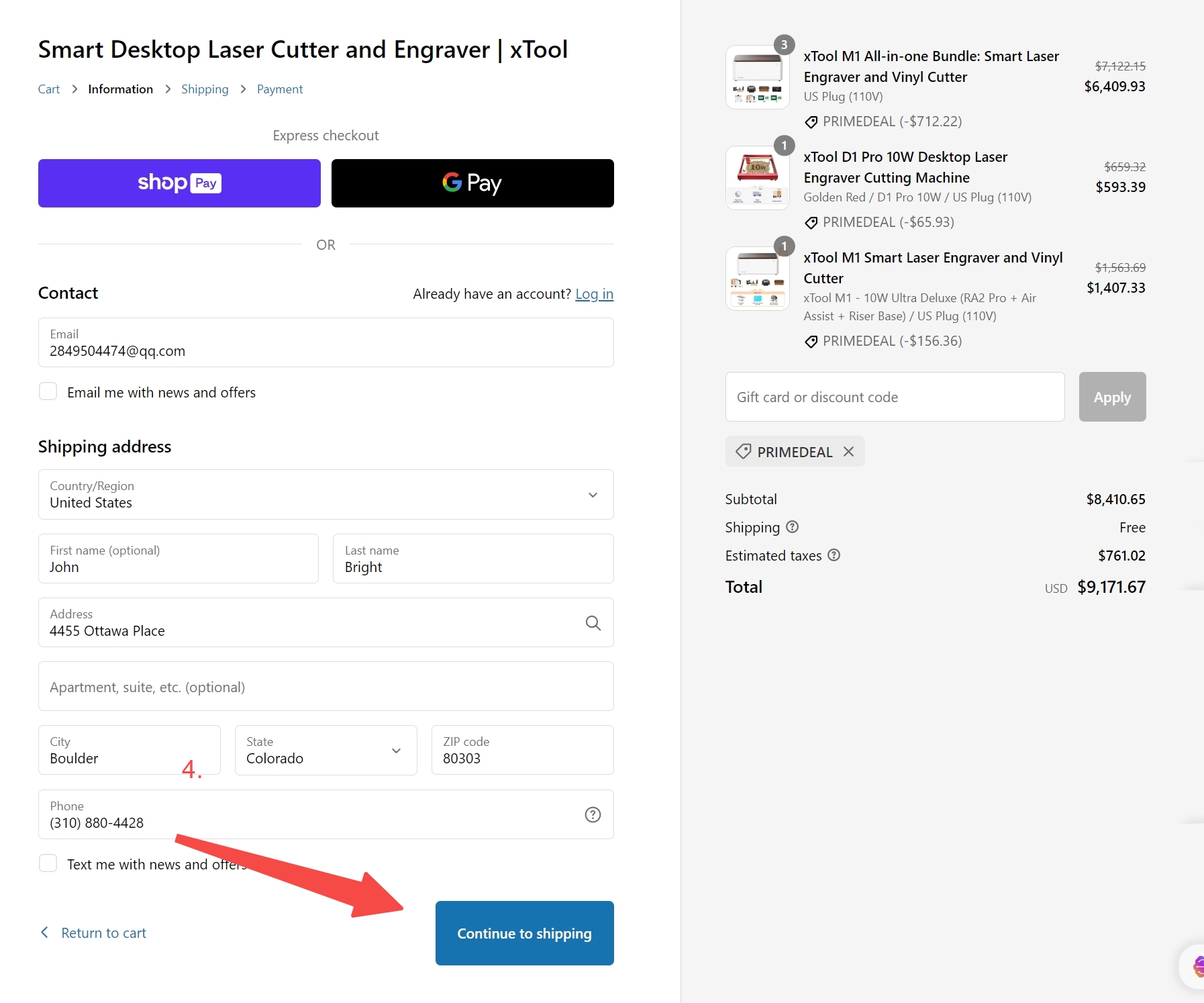The width and height of the screenshot is (1204, 1003).
Task: Focus Gift card or discount code field
Action: click(x=895, y=397)
